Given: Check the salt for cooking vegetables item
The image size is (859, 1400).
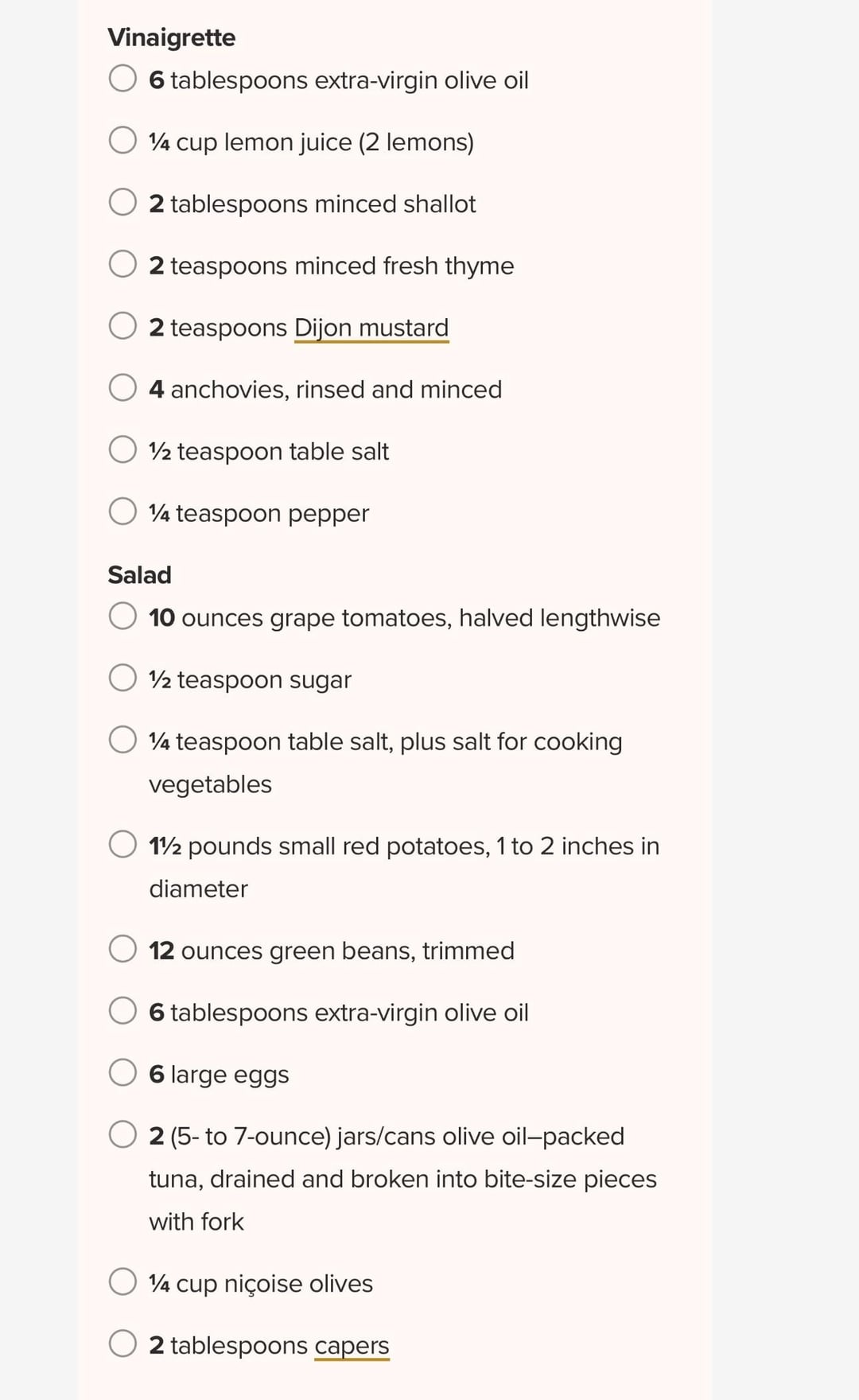Looking at the screenshot, I should click(x=122, y=740).
